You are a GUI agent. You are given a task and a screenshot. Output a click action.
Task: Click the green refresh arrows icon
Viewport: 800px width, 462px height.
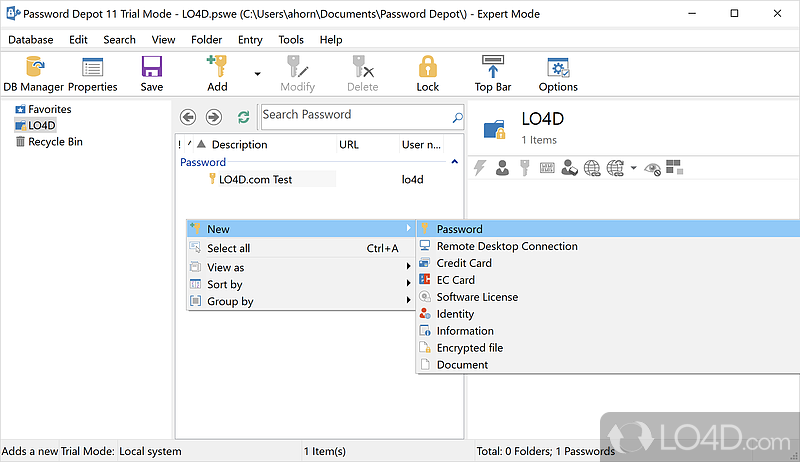pyautogui.click(x=243, y=117)
